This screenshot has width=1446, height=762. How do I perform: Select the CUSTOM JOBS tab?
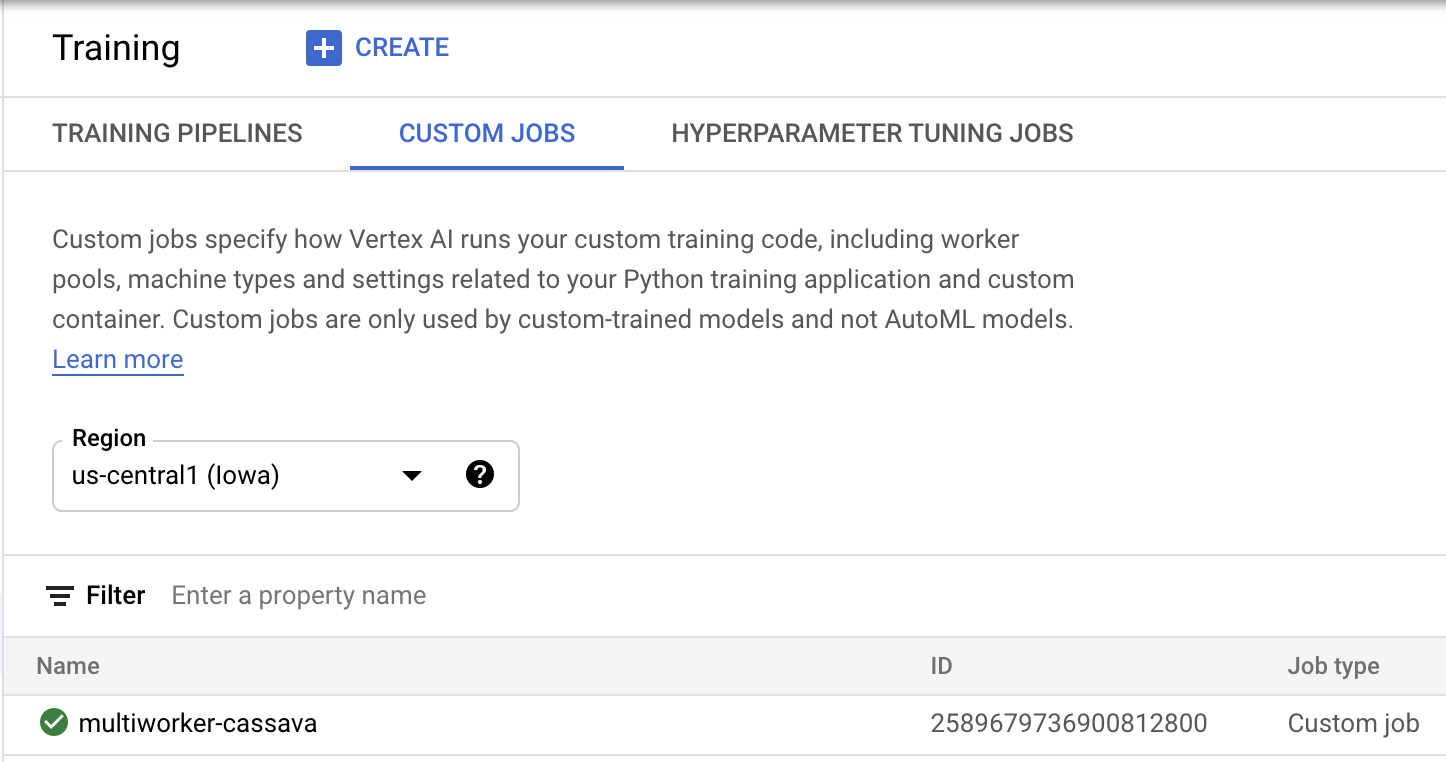pos(486,133)
